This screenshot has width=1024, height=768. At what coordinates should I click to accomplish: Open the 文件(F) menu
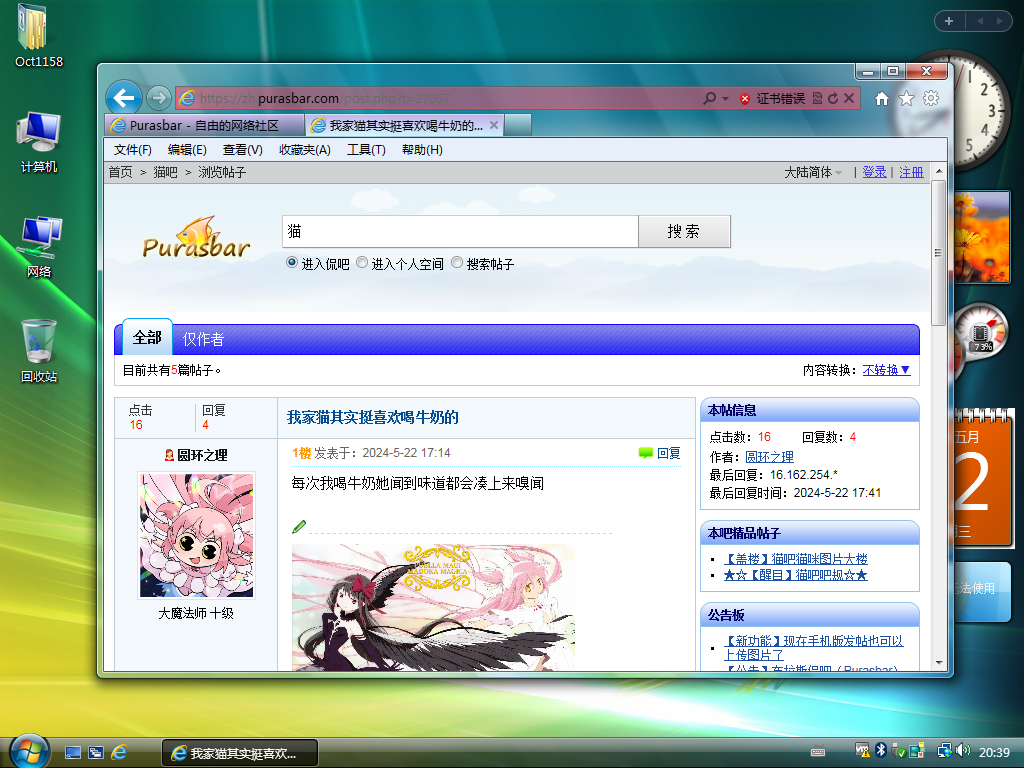[x=133, y=150]
